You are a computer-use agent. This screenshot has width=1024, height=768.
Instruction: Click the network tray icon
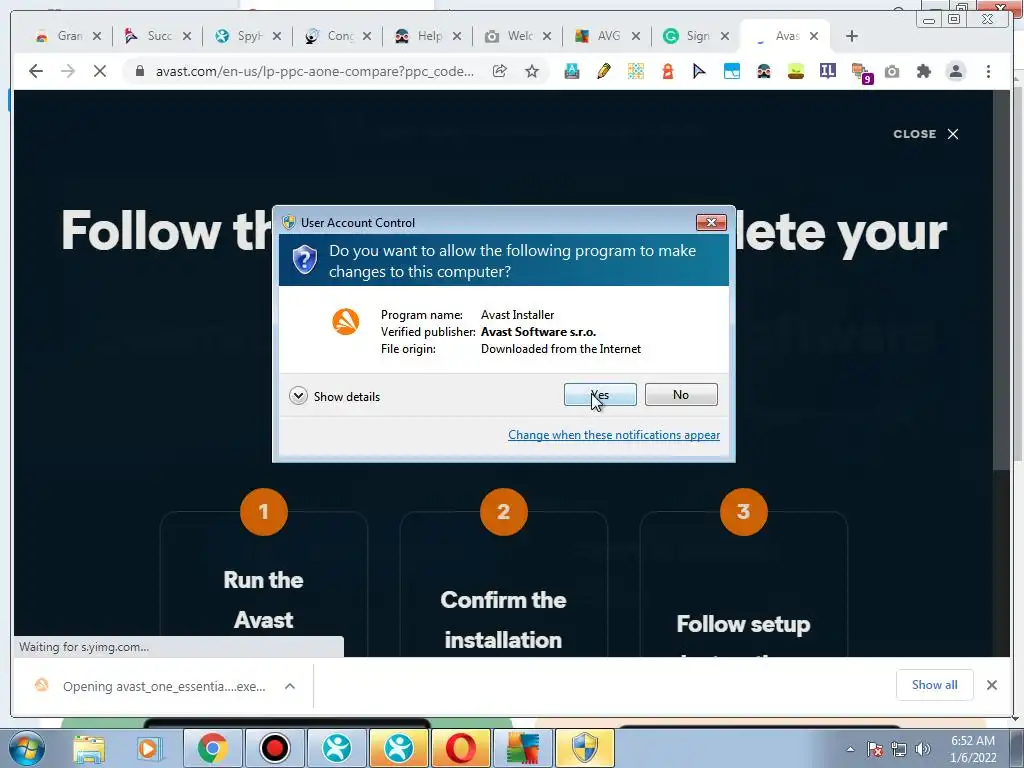click(899, 749)
